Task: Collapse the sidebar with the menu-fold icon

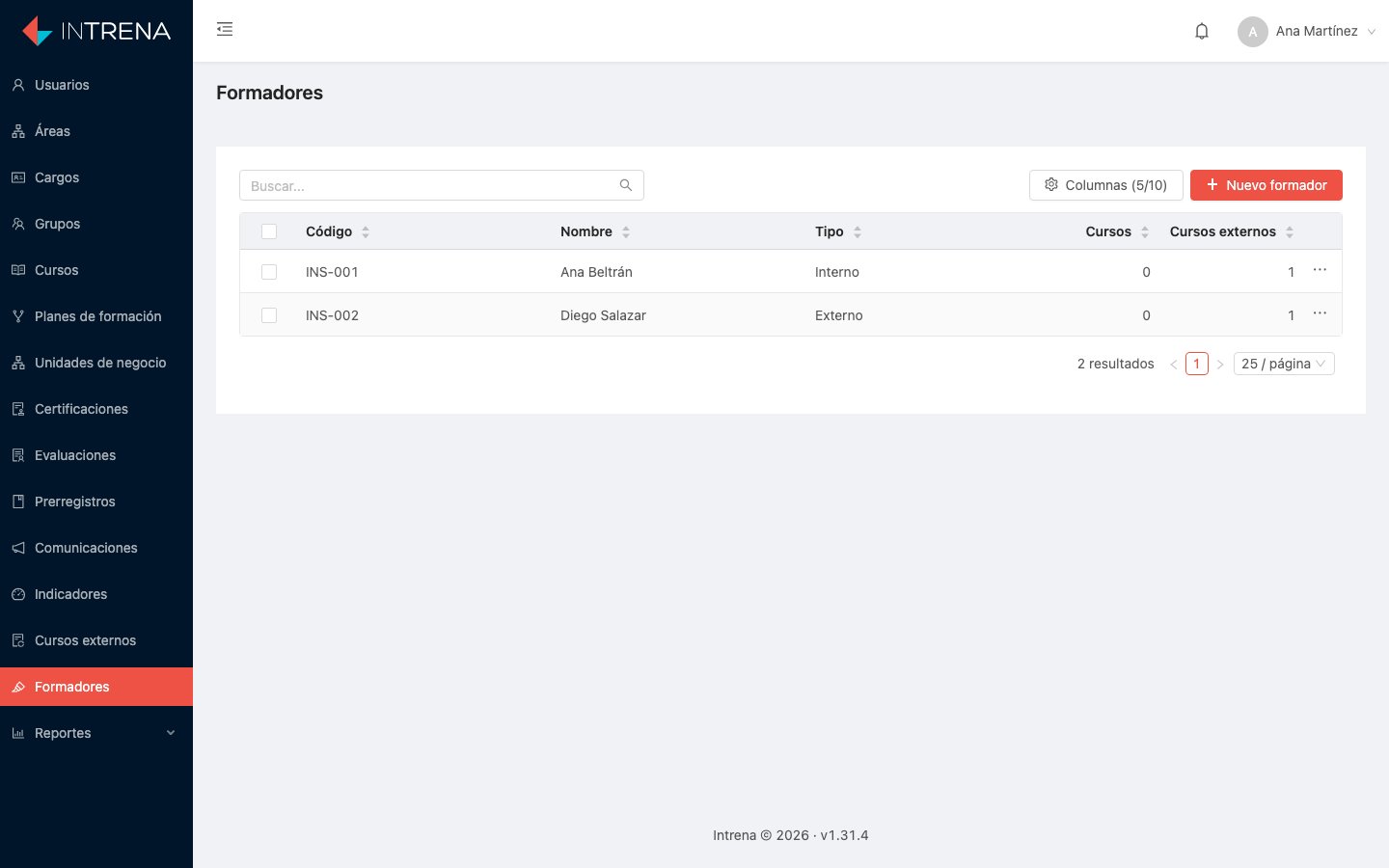Action: (x=225, y=29)
